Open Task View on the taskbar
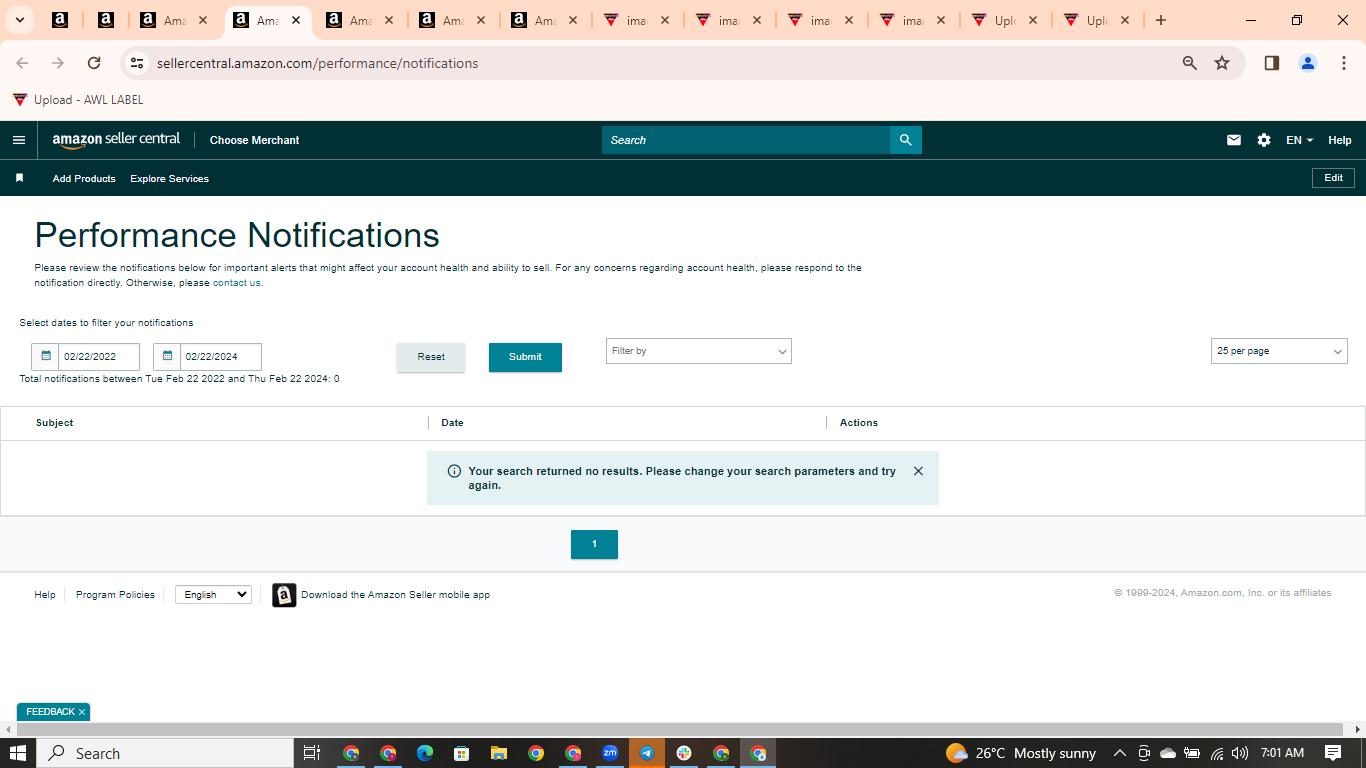This screenshot has height=768, width=1366. [312, 753]
